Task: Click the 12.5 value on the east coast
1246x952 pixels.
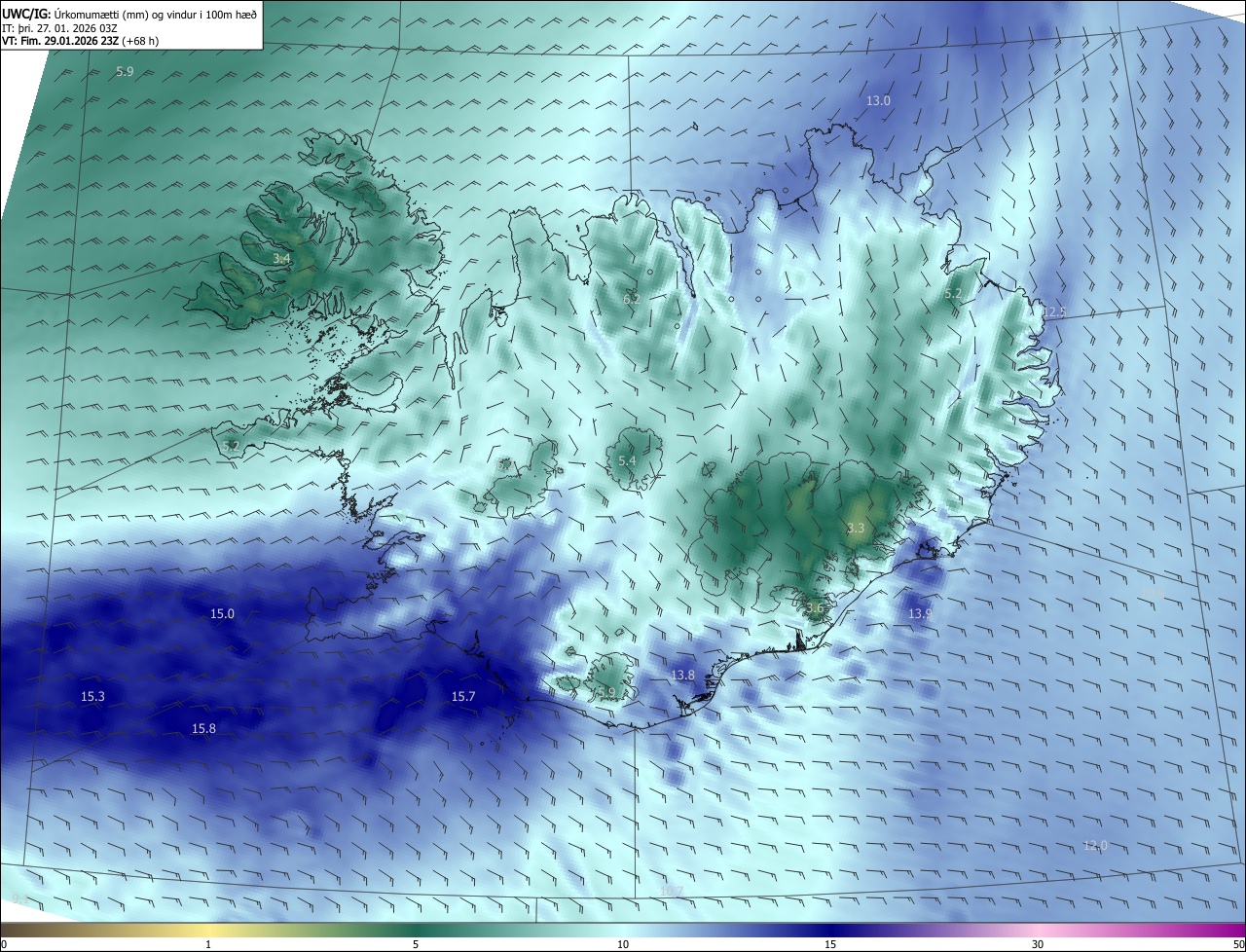Action: pos(1055,311)
